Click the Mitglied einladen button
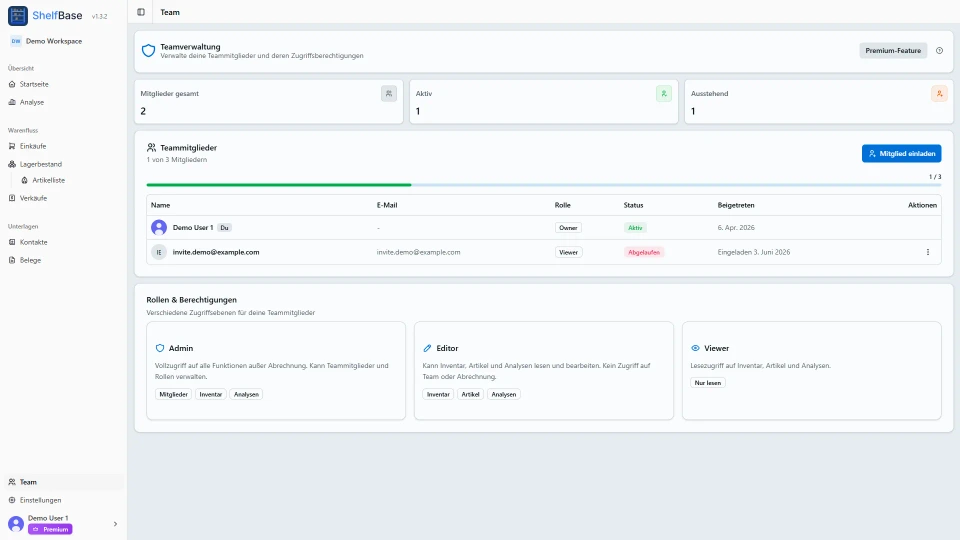The height and width of the screenshot is (540, 960). [x=901, y=154]
